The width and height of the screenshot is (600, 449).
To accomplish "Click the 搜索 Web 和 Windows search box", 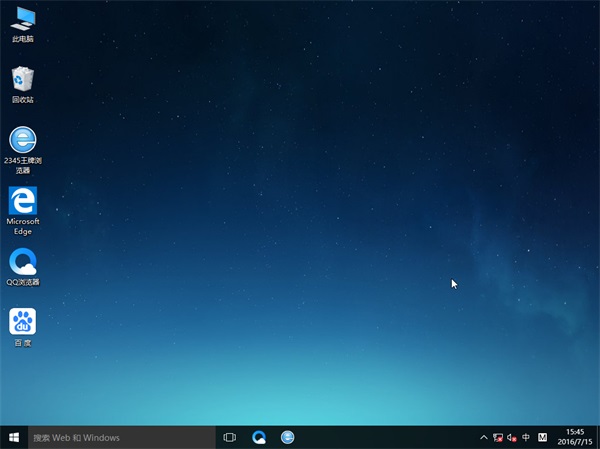I will [x=122, y=437].
